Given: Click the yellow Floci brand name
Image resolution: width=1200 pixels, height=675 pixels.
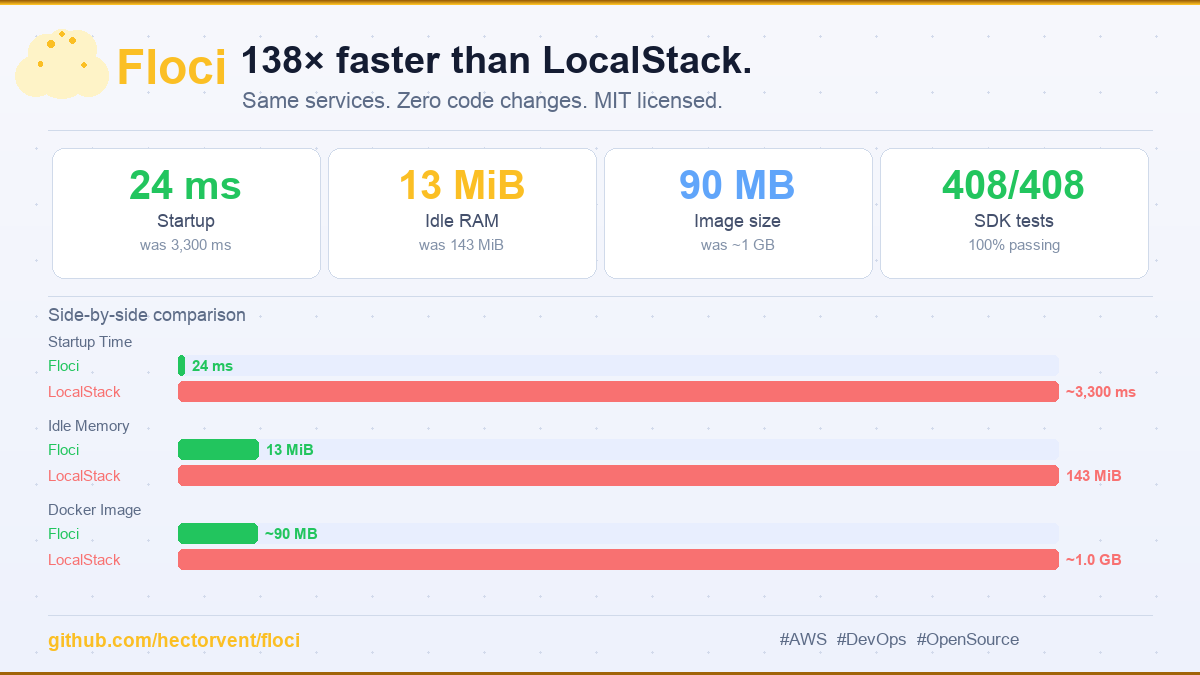Looking at the screenshot, I should coord(172,68).
